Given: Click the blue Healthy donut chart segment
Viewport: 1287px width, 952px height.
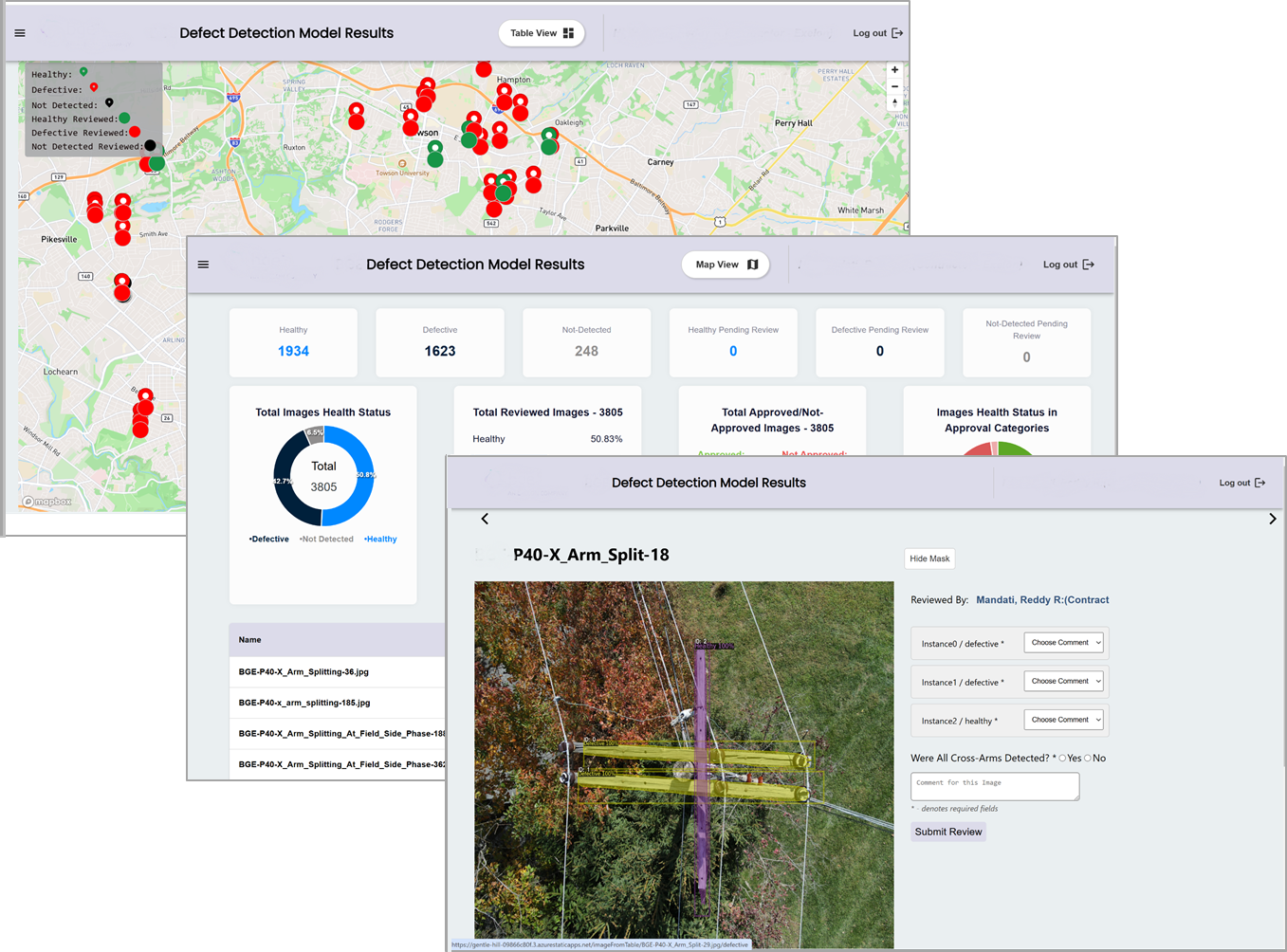Looking at the screenshot, I should tap(359, 474).
